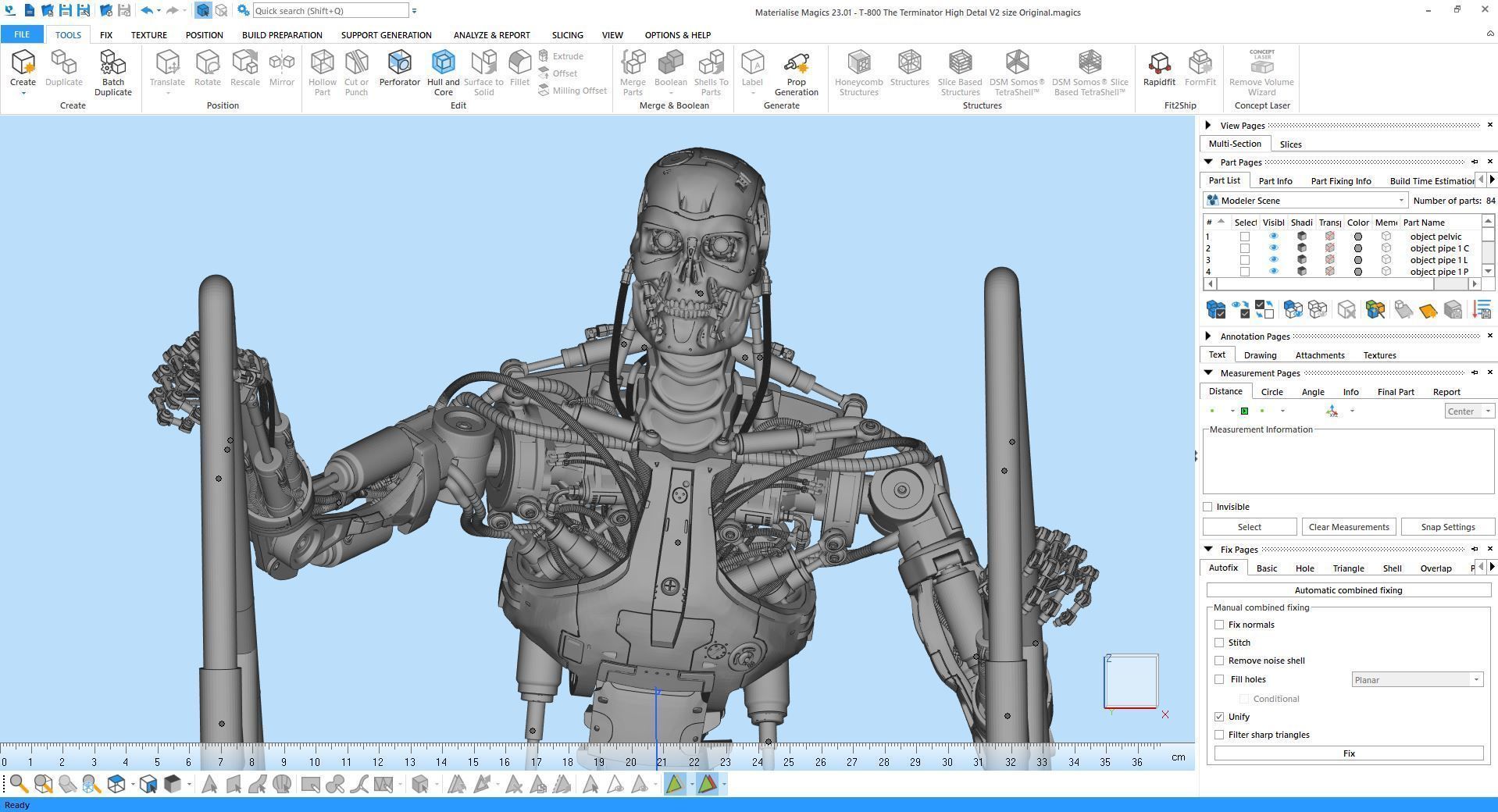Screen dimensions: 1498x812
Task: Click the part list horizontal scrollbar
Action: pos(1342,284)
